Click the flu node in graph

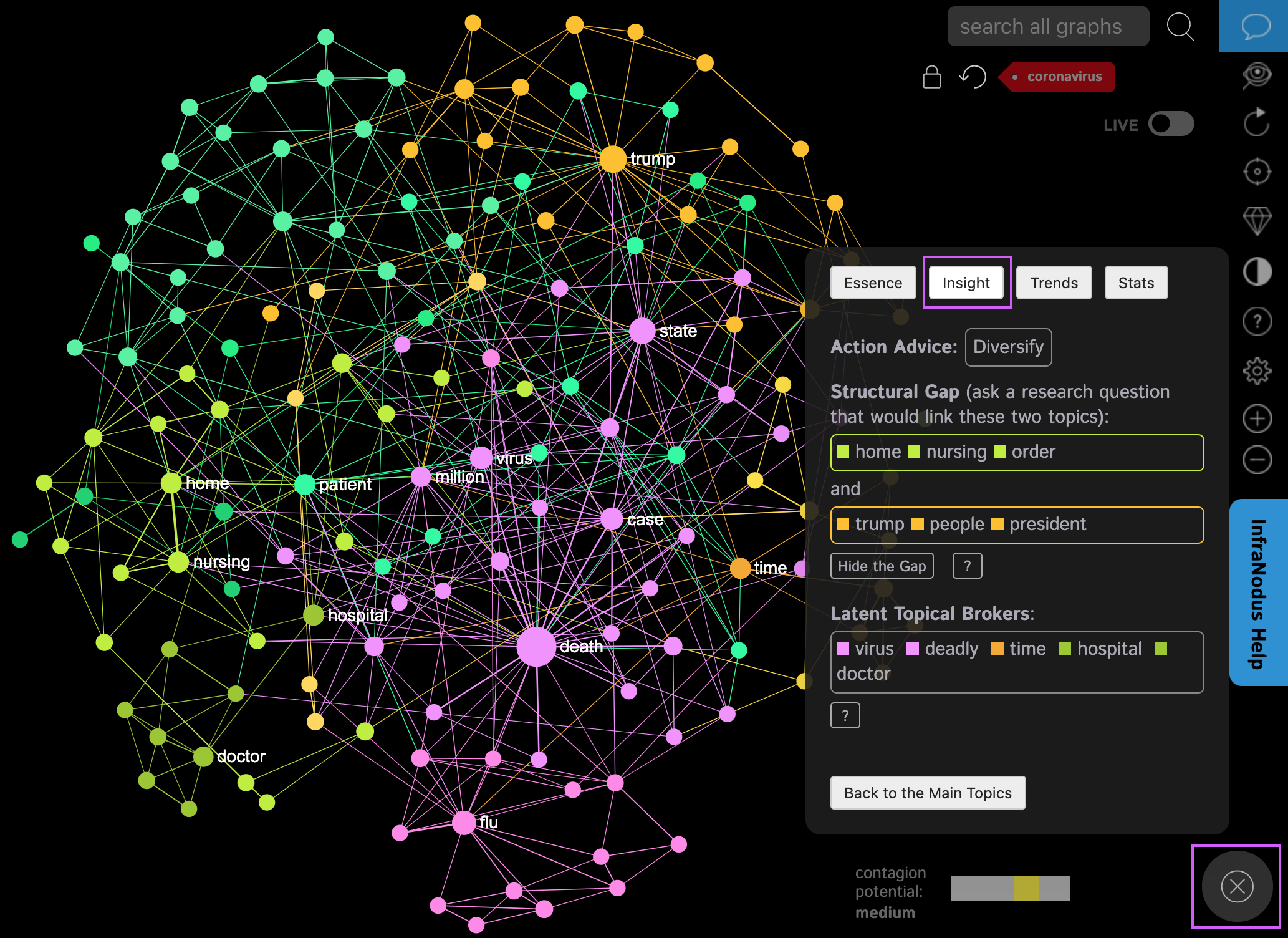pos(464,823)
